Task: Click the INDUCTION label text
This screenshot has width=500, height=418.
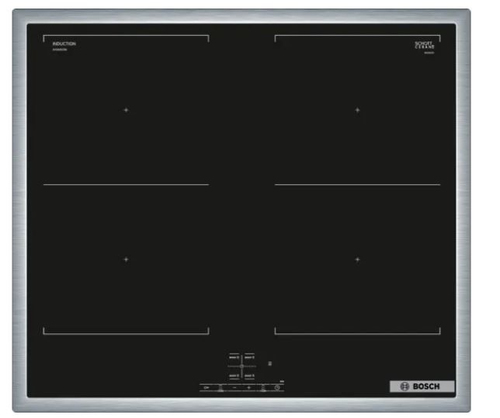Action: tap(64, 44)
